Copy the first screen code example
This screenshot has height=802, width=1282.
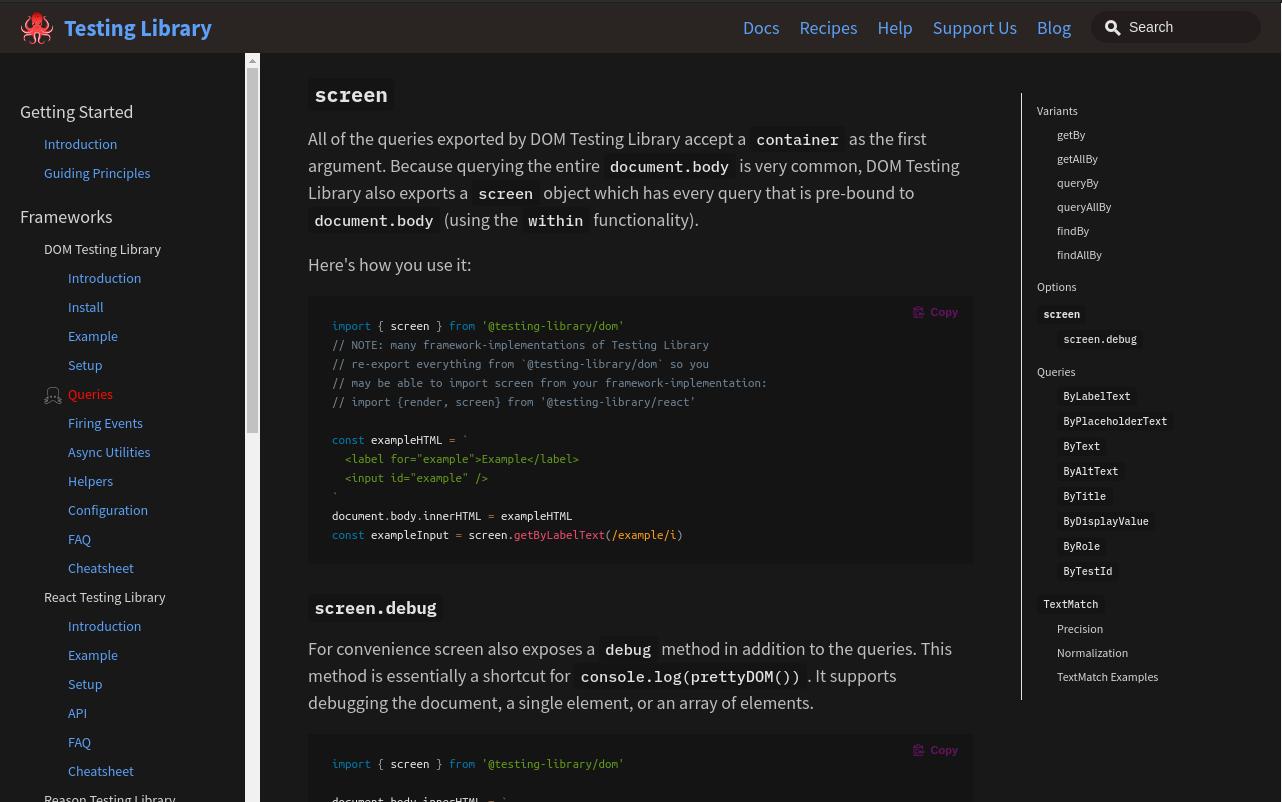click(935, 312)
